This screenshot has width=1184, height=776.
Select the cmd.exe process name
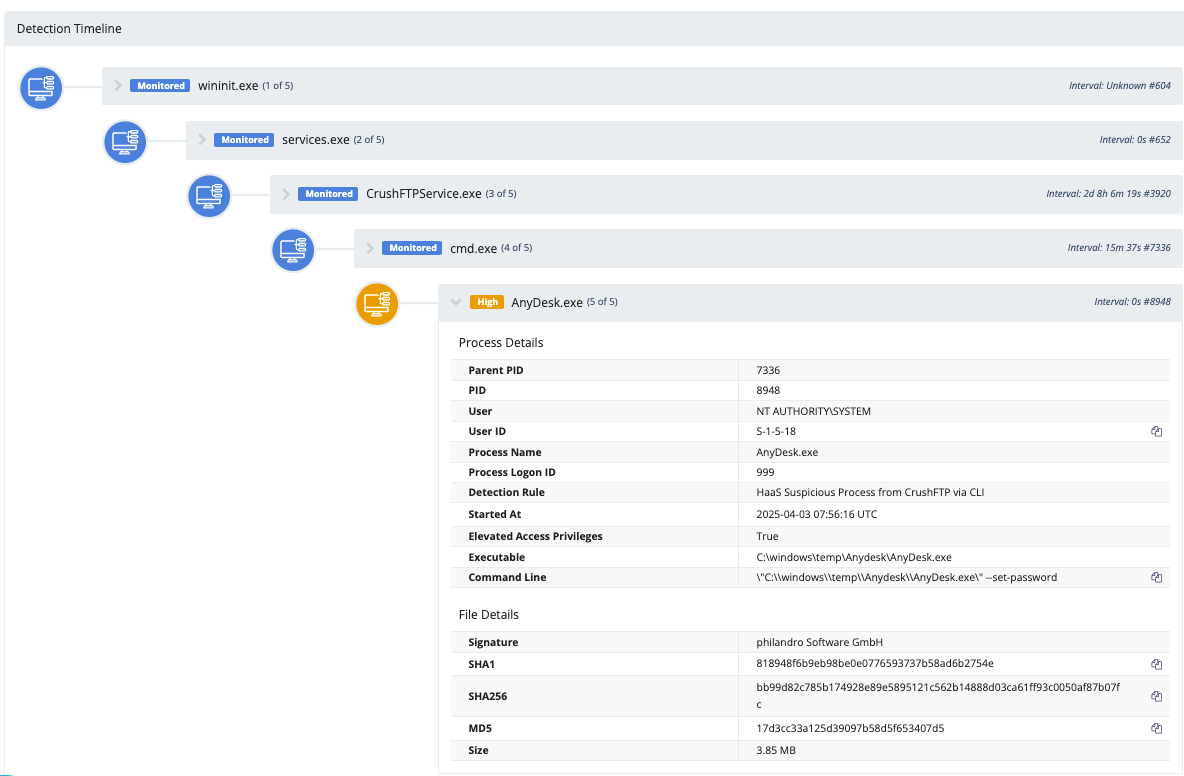point(473,248)
